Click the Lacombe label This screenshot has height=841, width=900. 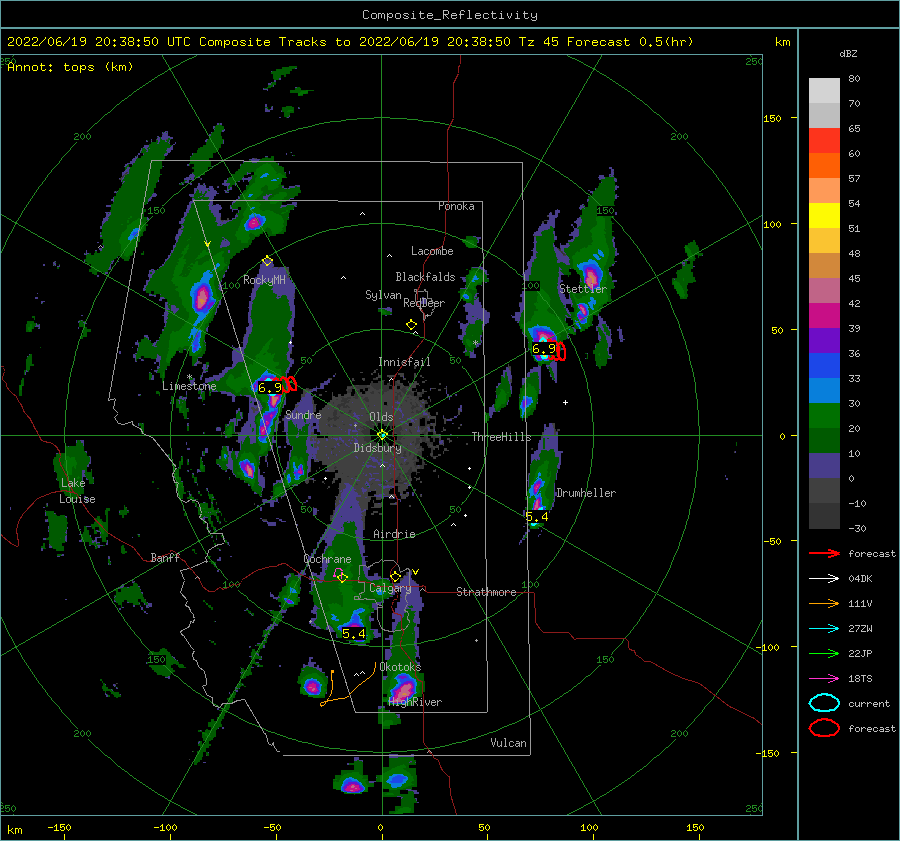pyautogui.click(x=432, y=251)
